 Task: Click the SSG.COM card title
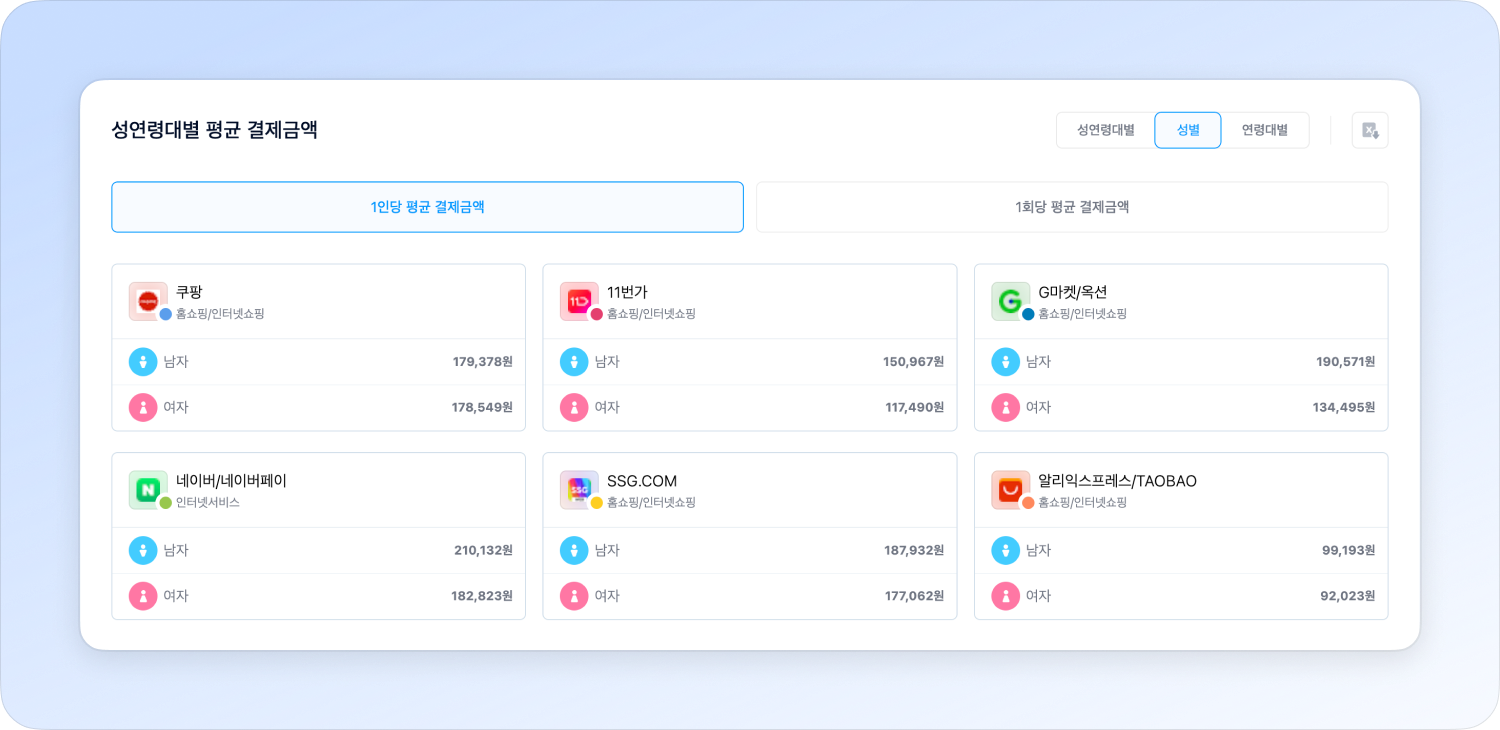(x=642, y=481)
